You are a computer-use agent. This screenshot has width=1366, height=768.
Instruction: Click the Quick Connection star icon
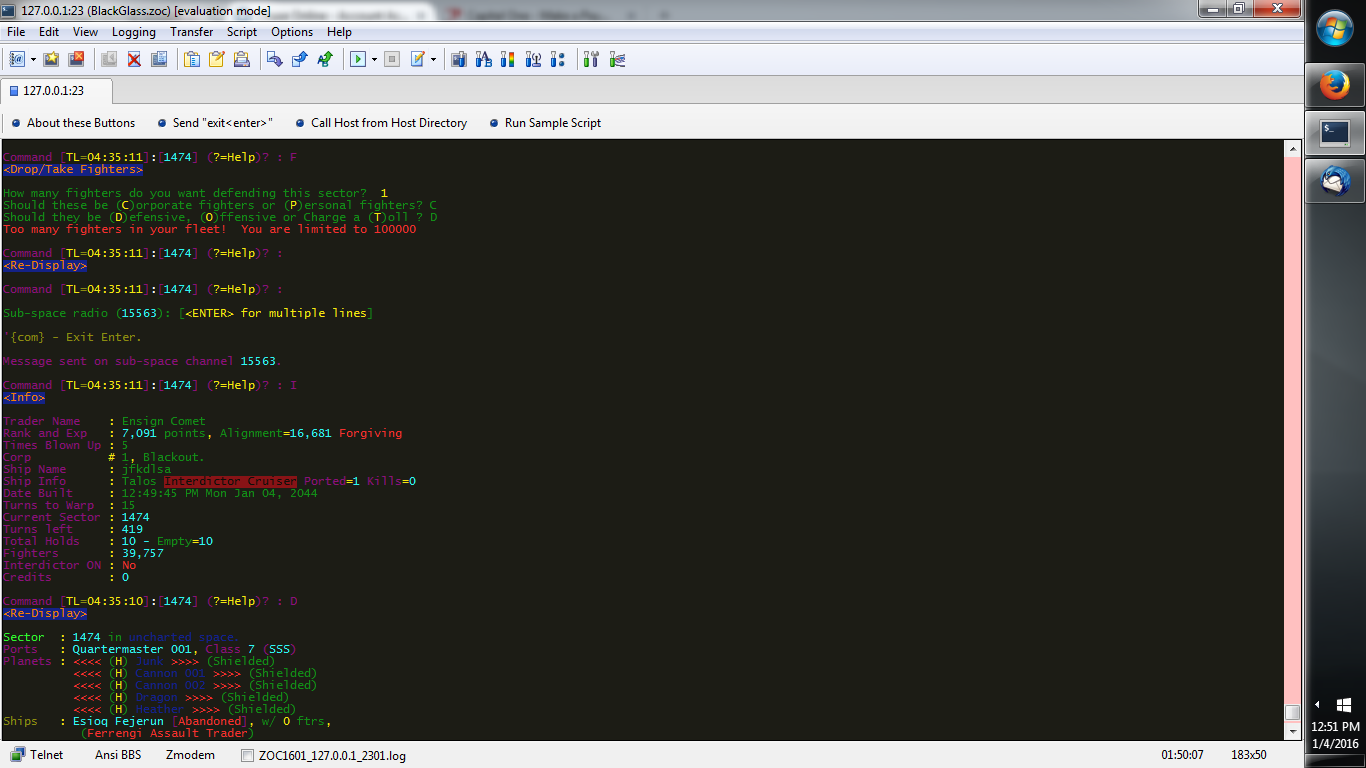pyautogui.click(x=51, y=59)
